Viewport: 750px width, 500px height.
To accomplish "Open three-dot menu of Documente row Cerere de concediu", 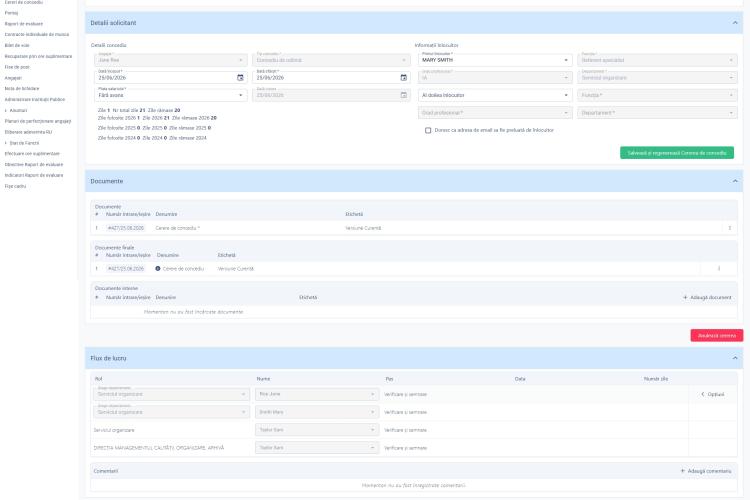I will coord(729,228).
